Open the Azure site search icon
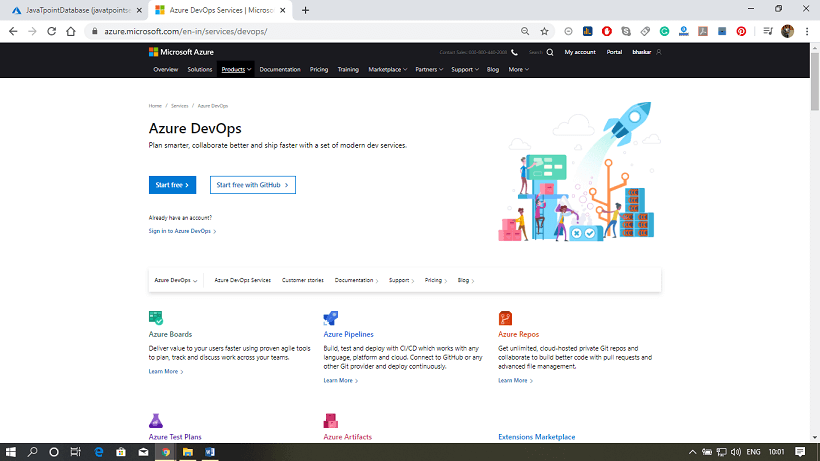The height and width of the screenshot is (461, 820). coord(550,52)
